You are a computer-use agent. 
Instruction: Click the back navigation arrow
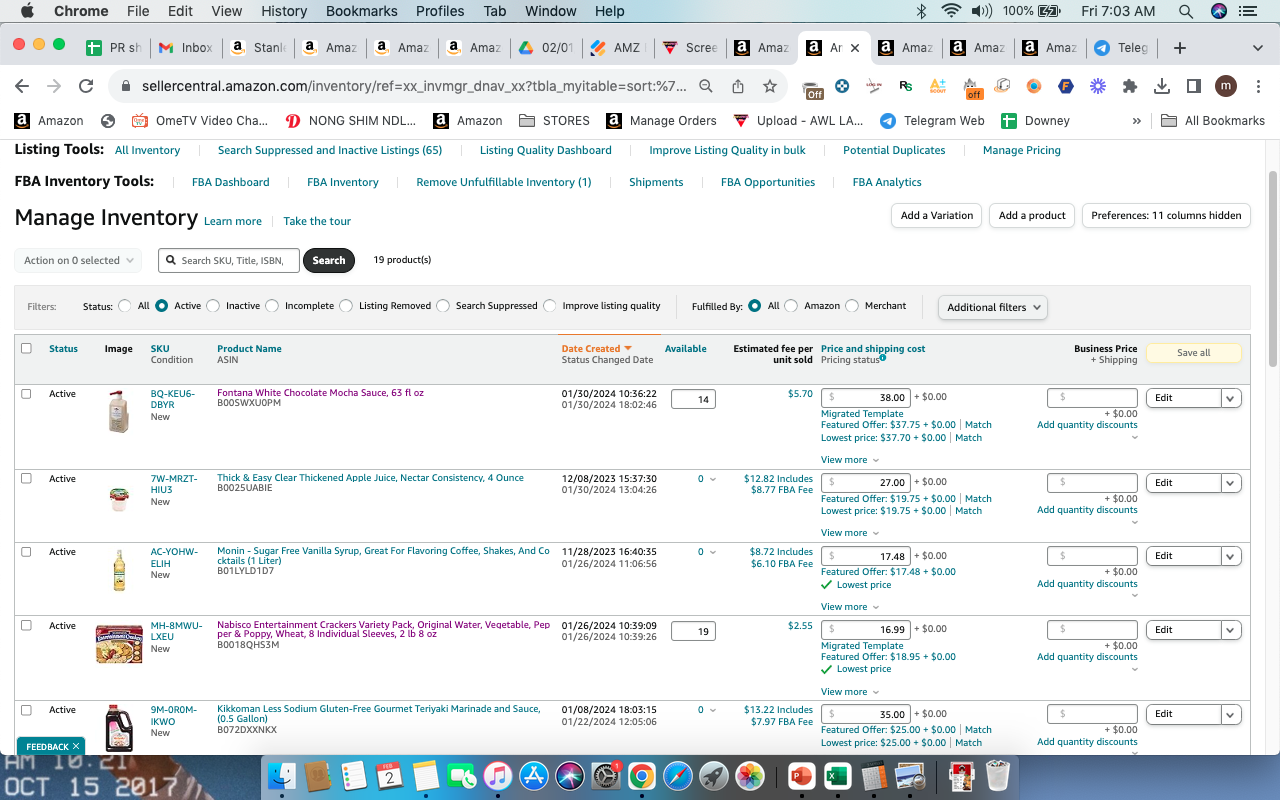coord(22,86)
